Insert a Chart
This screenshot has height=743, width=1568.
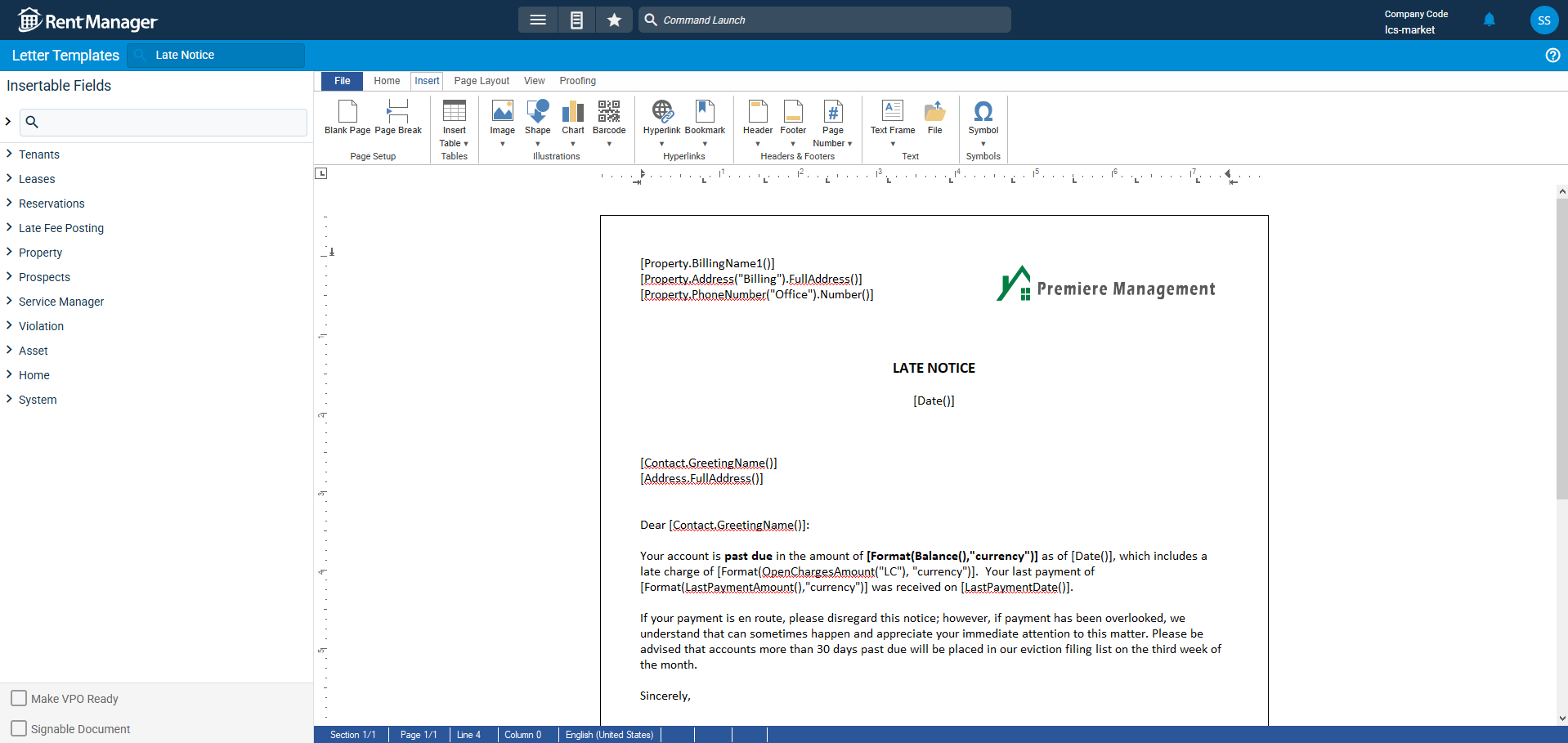[572, 117]
